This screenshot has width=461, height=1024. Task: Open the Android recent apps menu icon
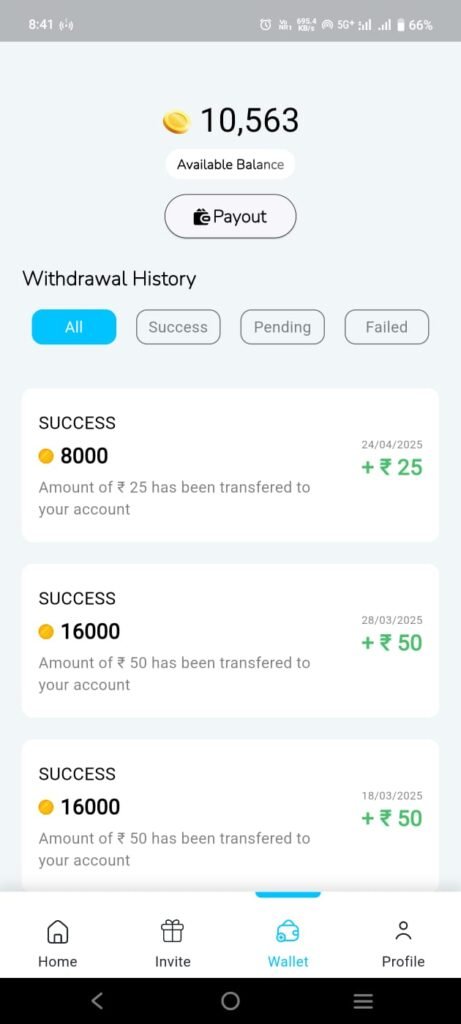pos(363,1000)
